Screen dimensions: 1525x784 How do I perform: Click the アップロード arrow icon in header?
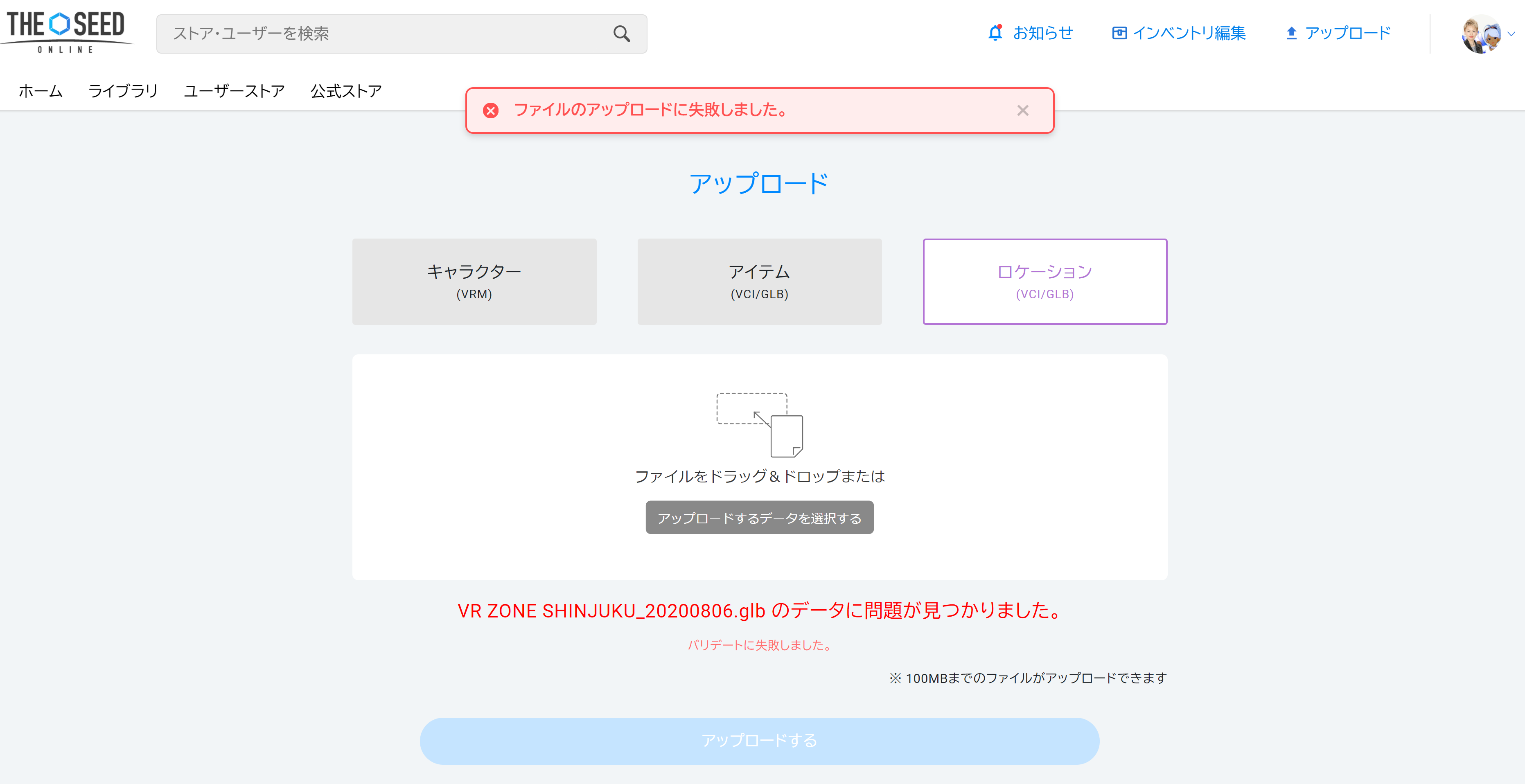[1291, 33]
